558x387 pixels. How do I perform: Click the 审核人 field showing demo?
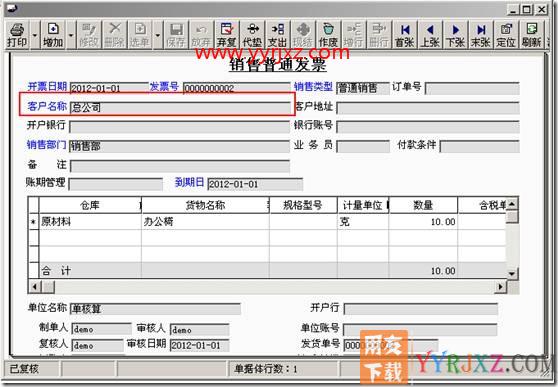[200, 330]
